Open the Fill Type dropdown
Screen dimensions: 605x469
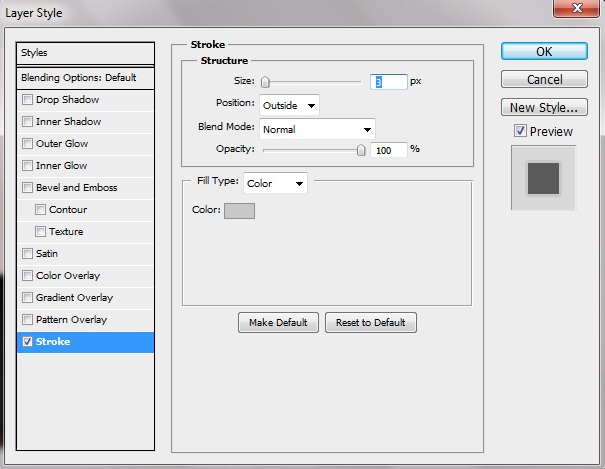pyautogui.click(x=275, y=183)
